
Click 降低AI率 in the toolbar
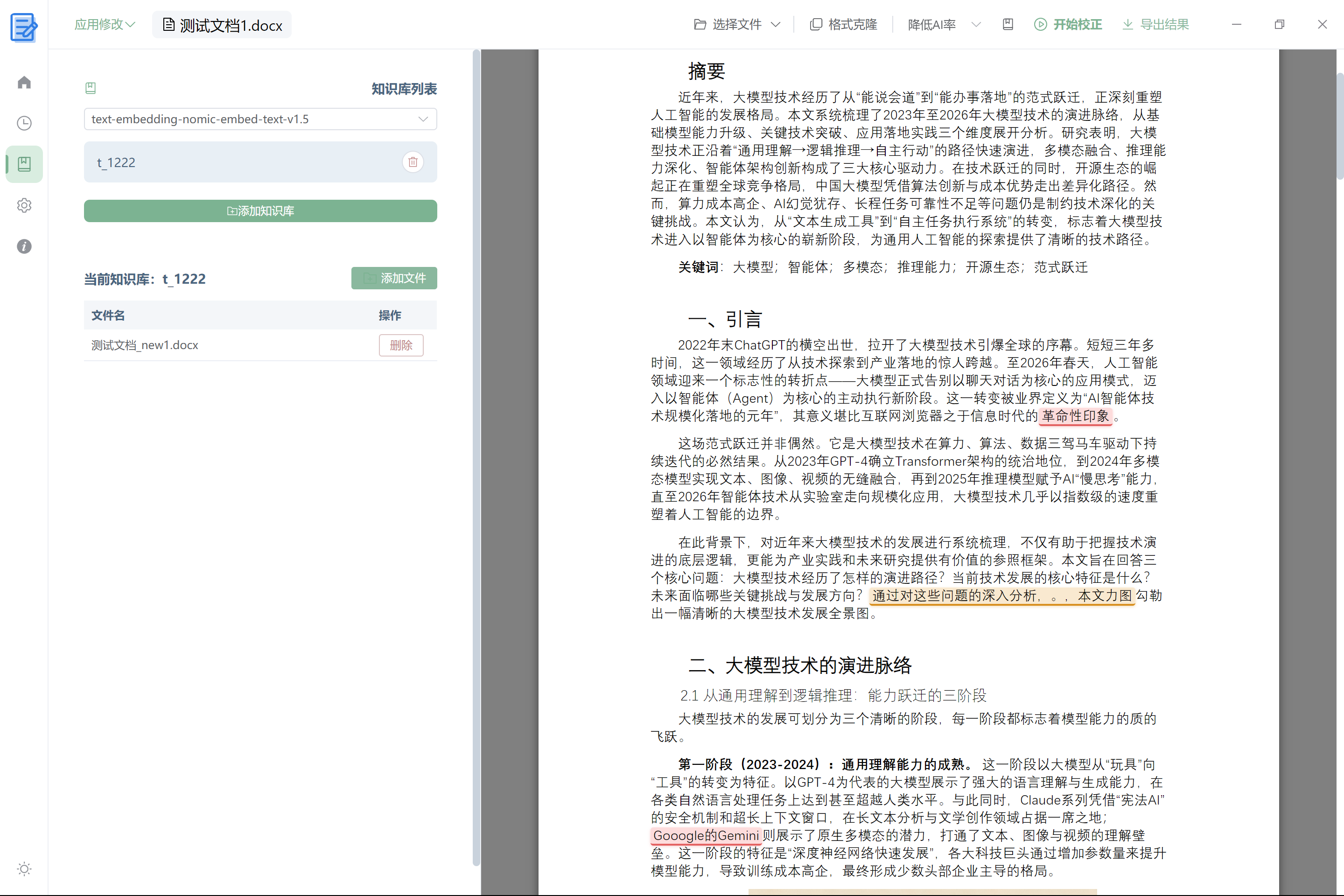(931, 25)
